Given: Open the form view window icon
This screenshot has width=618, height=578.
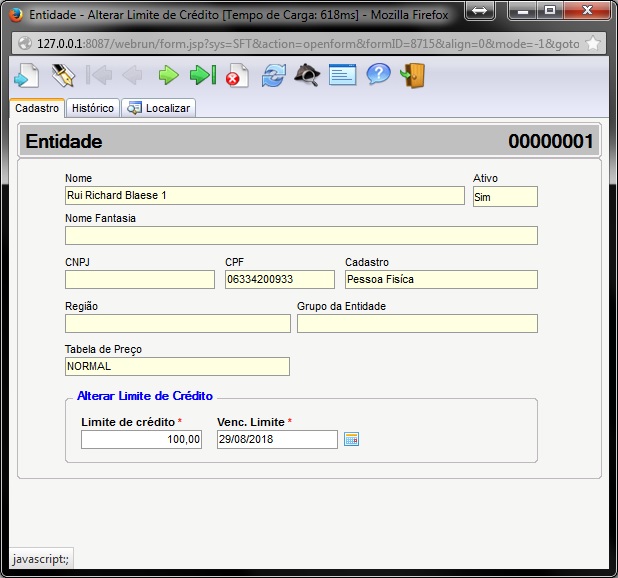Looking at the screenshot, I should click(343, 75).
